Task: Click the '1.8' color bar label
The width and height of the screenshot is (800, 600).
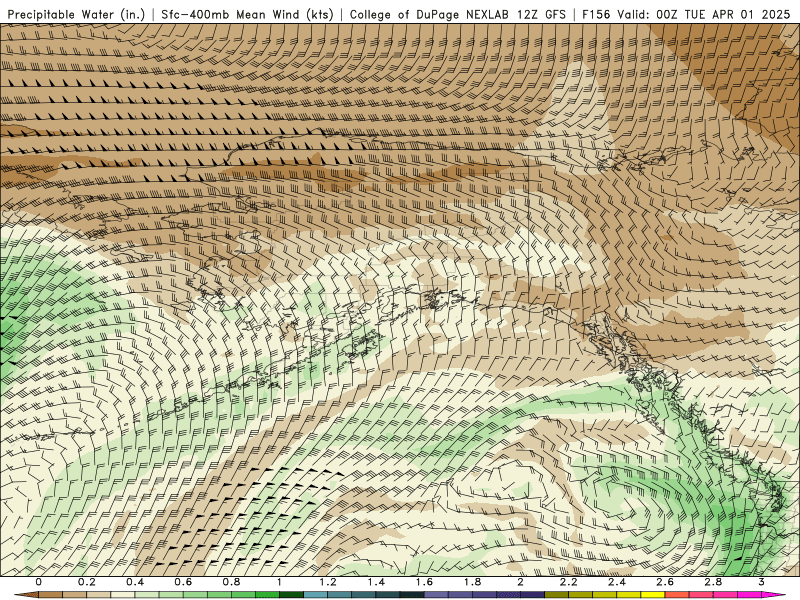Action: tap(472, 582)
